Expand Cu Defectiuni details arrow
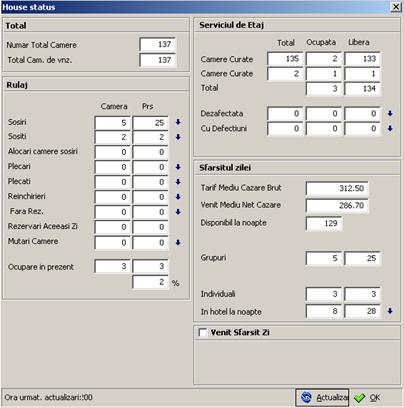Viewport: 404px width, 408px height. pyautogui.click(x=390, y=129)
